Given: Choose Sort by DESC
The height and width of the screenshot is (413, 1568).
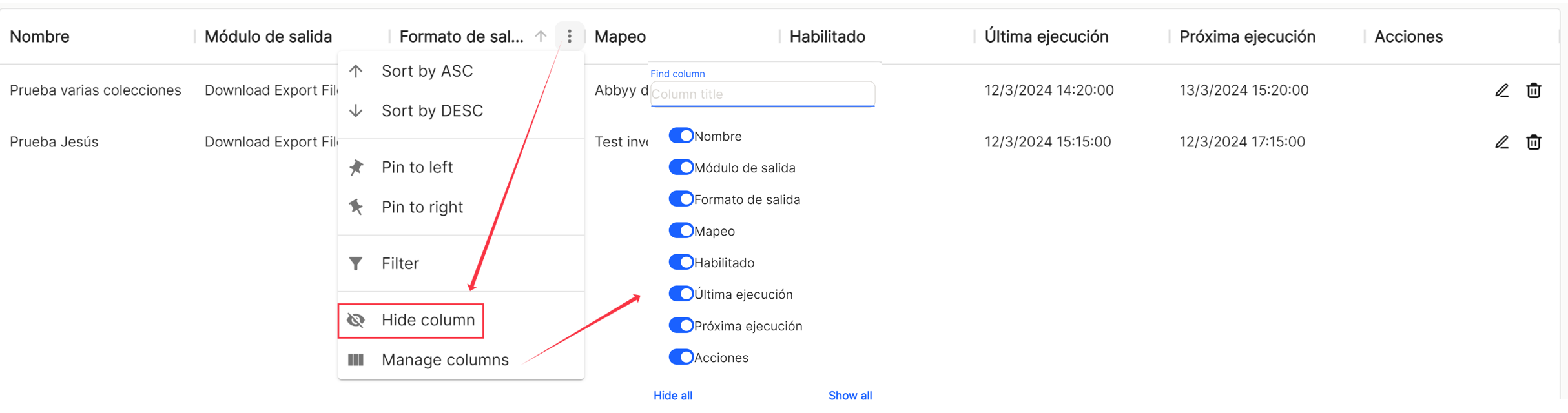Looking at the screenshot, I should (x=461, y=111).
